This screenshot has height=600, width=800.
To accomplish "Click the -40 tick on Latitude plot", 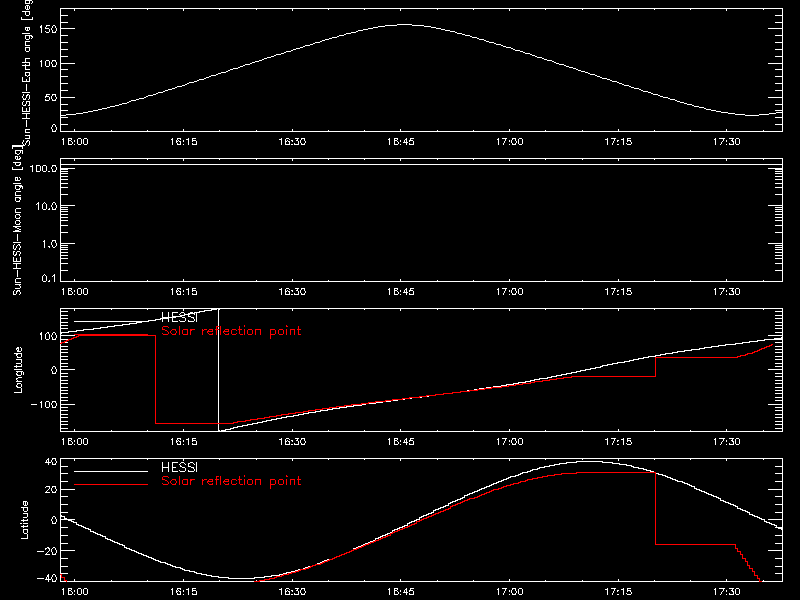I will (47, 579).
